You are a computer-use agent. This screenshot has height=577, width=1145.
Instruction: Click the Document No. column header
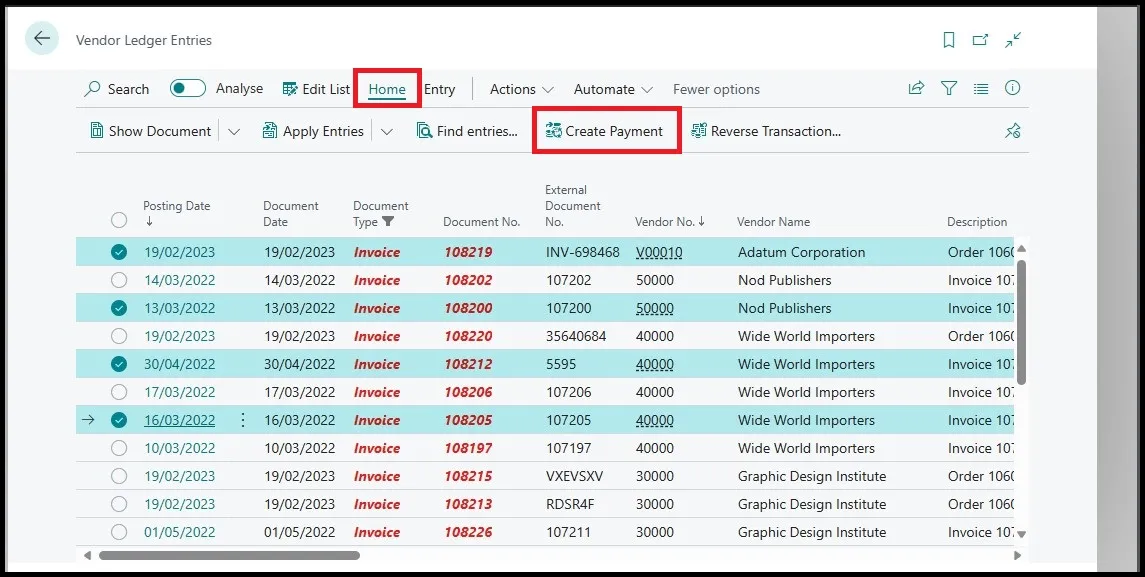pos(481,221)
